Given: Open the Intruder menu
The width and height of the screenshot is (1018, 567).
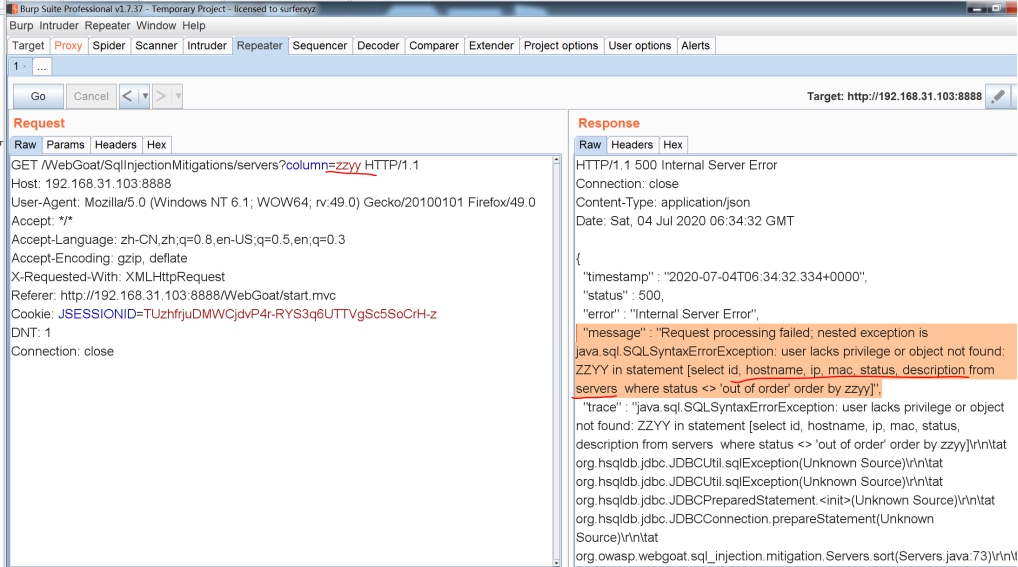Looking at the screenshot, I should 58,25.
